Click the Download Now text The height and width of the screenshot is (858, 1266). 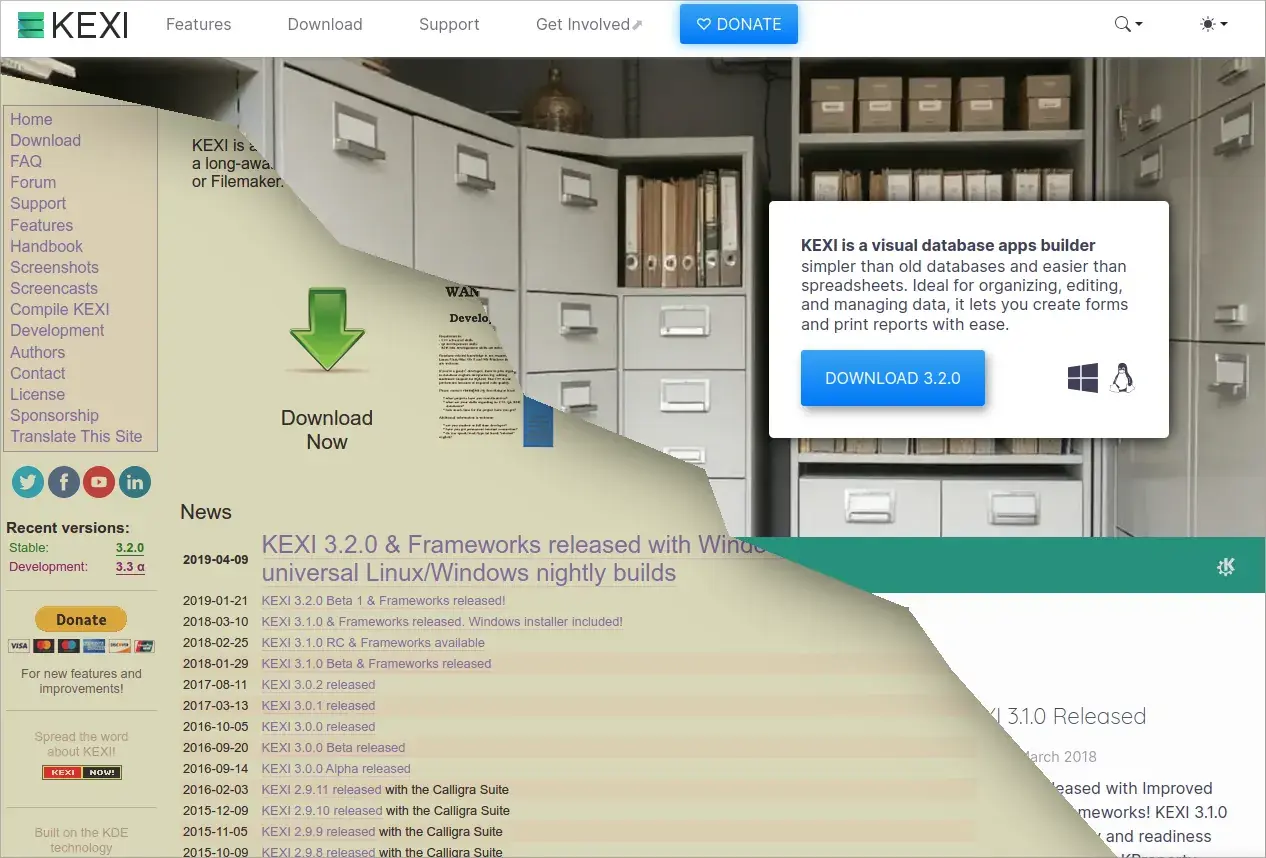[327, 430]
